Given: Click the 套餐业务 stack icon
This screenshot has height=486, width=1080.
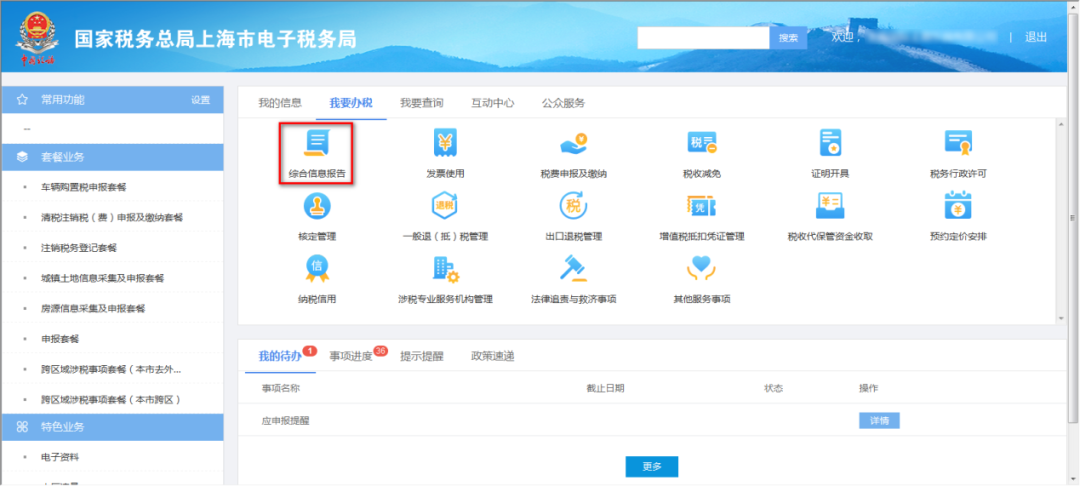Looking at the screenshot, I should (x=22, y=157).
